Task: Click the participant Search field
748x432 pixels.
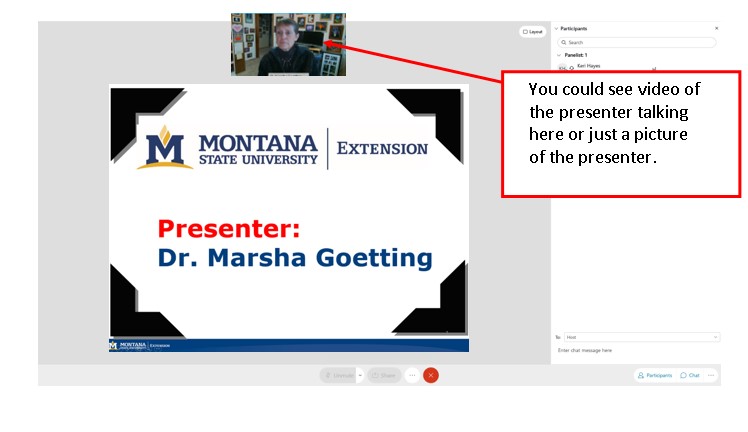Action: (x=637, y=42)
